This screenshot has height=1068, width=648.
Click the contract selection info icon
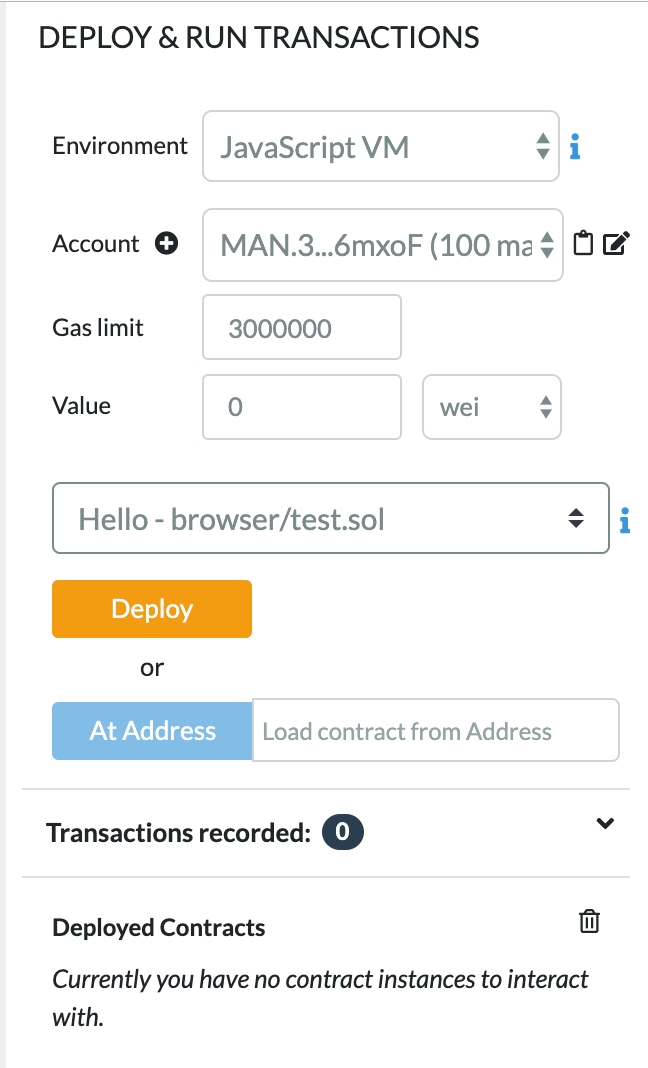tap(625, 518)
